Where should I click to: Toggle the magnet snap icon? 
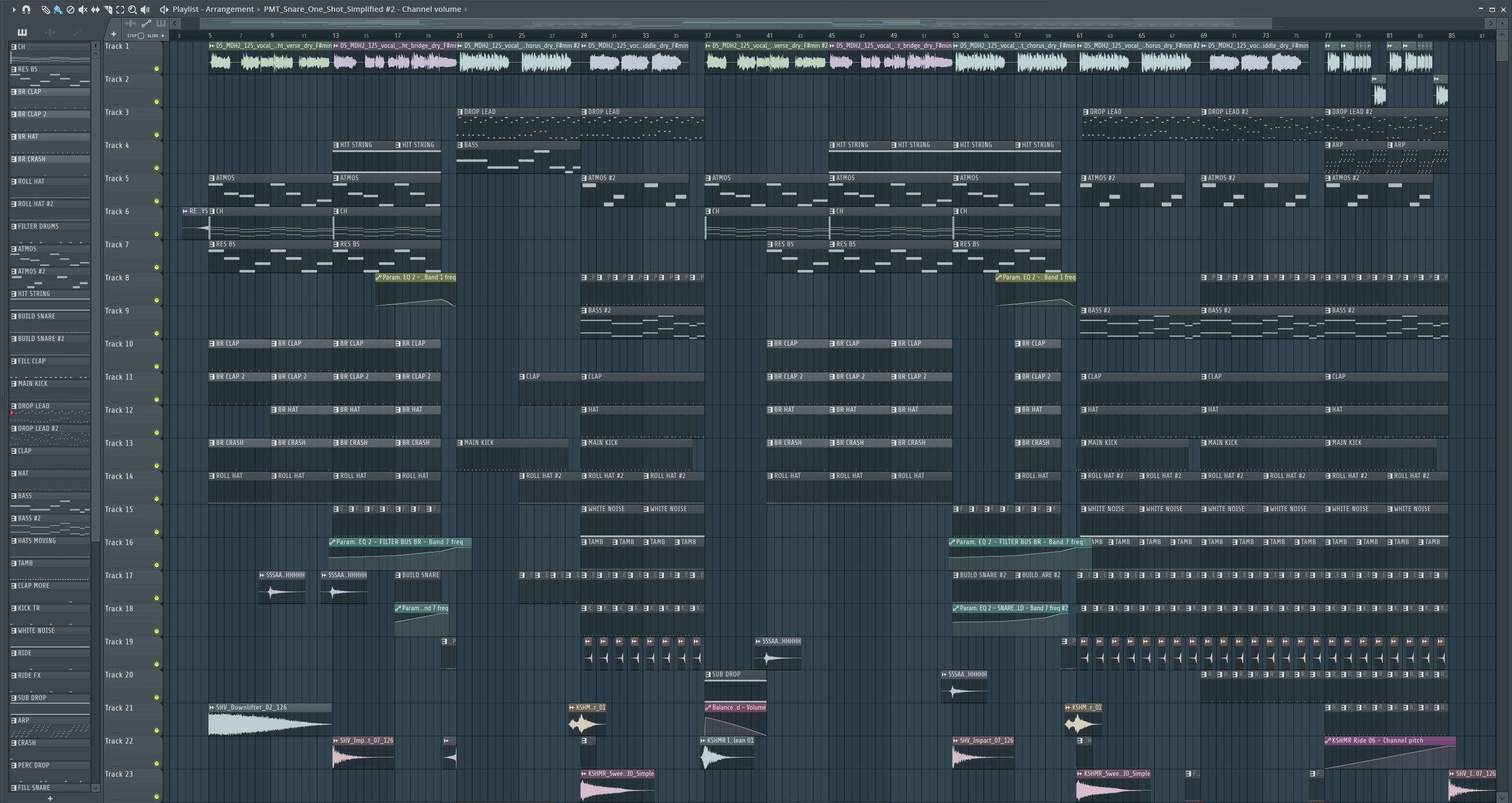26,9
